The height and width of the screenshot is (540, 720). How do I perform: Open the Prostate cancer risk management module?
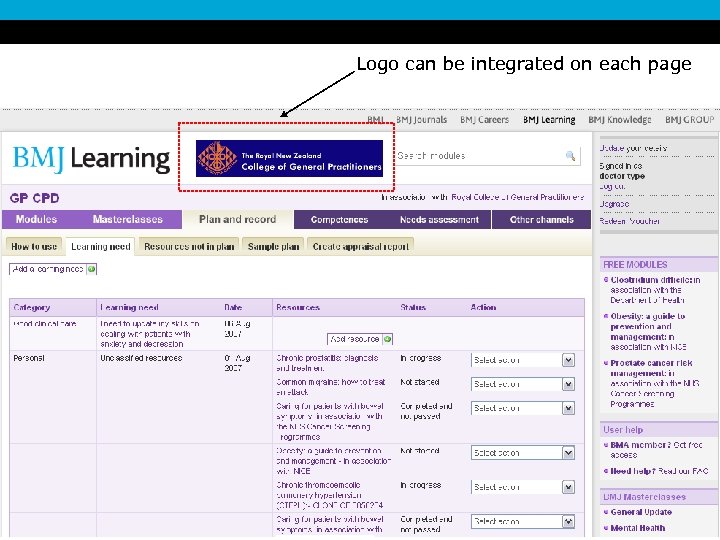654,383
